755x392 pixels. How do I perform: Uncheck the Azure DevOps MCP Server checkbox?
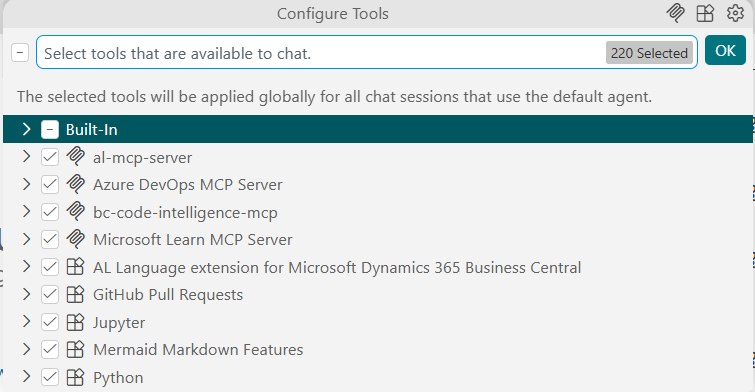pos(50,184)
